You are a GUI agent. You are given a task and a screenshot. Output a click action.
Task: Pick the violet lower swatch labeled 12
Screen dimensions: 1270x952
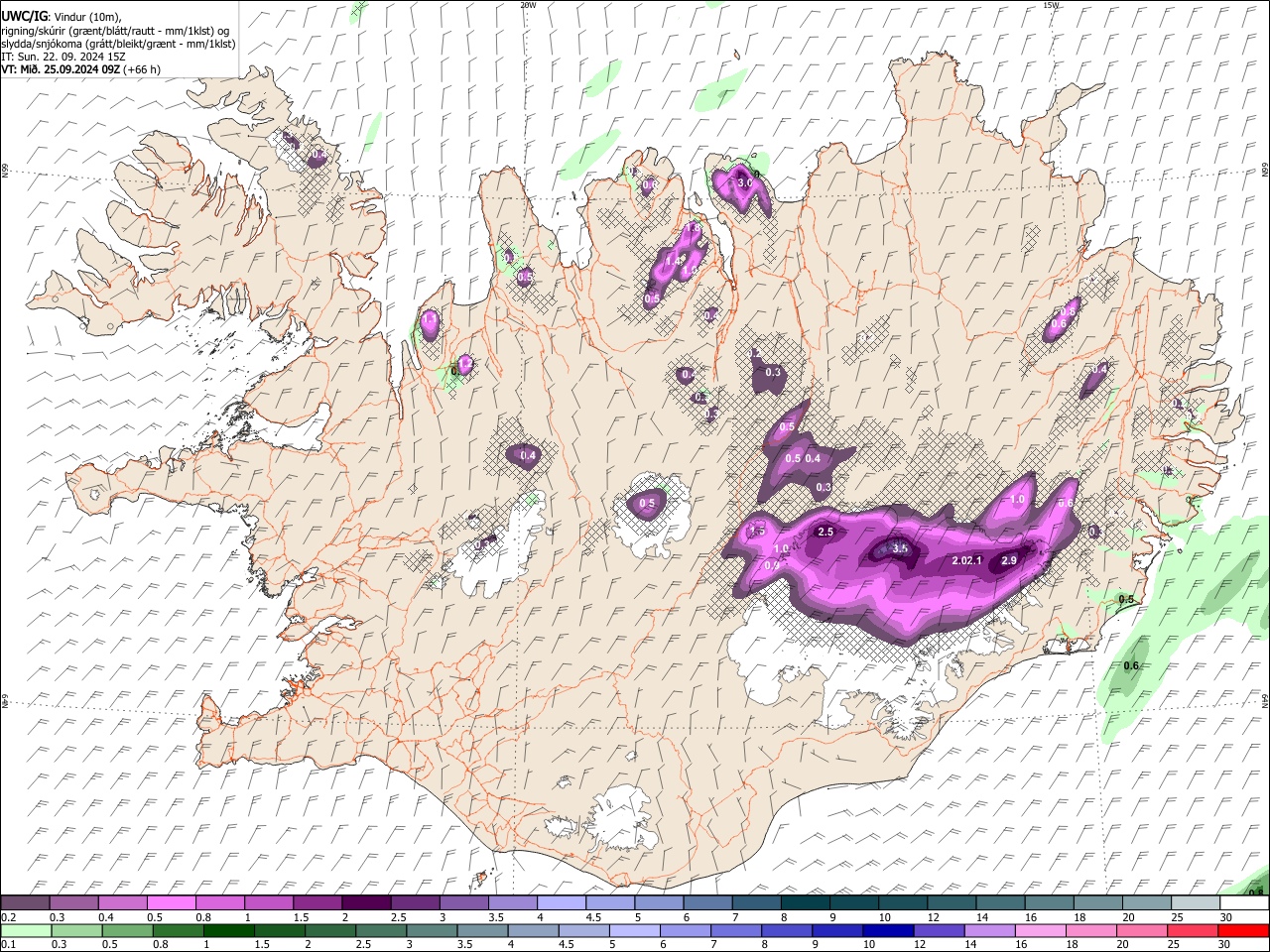tap(939, 930)
